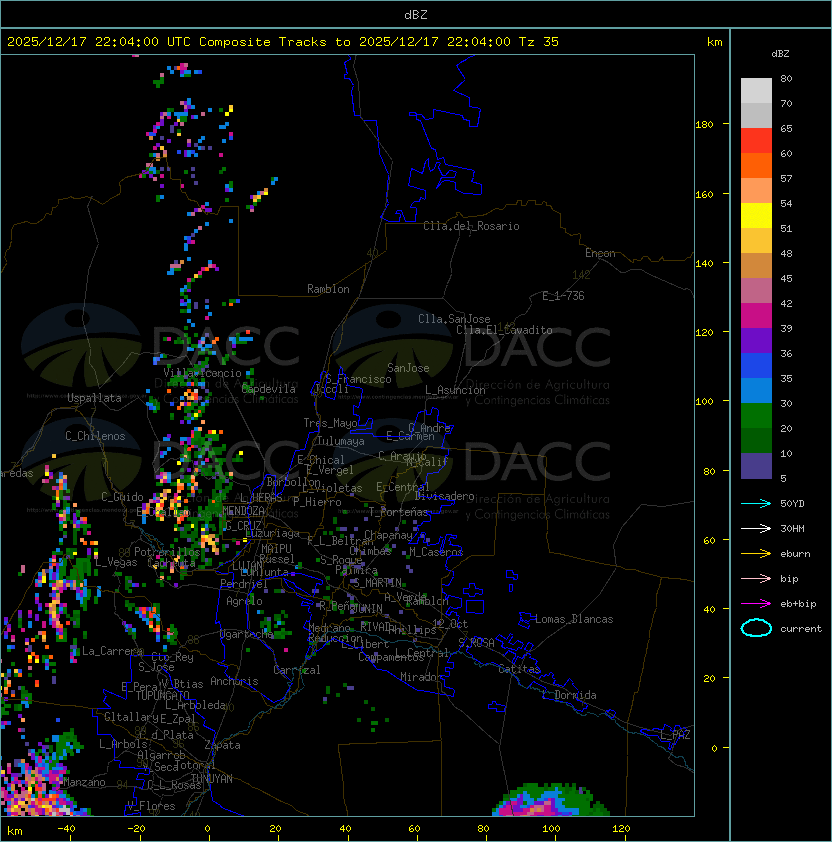Click the Zapata map label
The width and height of the screenshot is (832, 842).
tap(222, 745)
